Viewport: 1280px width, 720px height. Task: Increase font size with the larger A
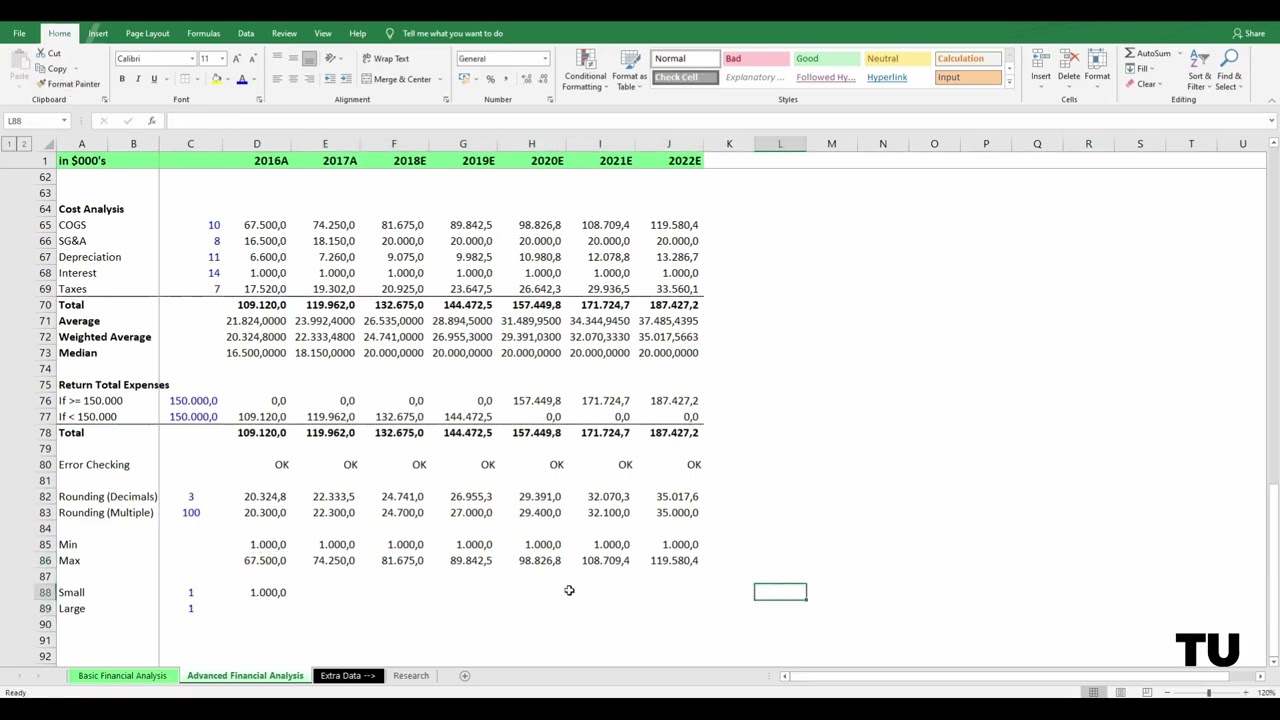pos(238,58)
